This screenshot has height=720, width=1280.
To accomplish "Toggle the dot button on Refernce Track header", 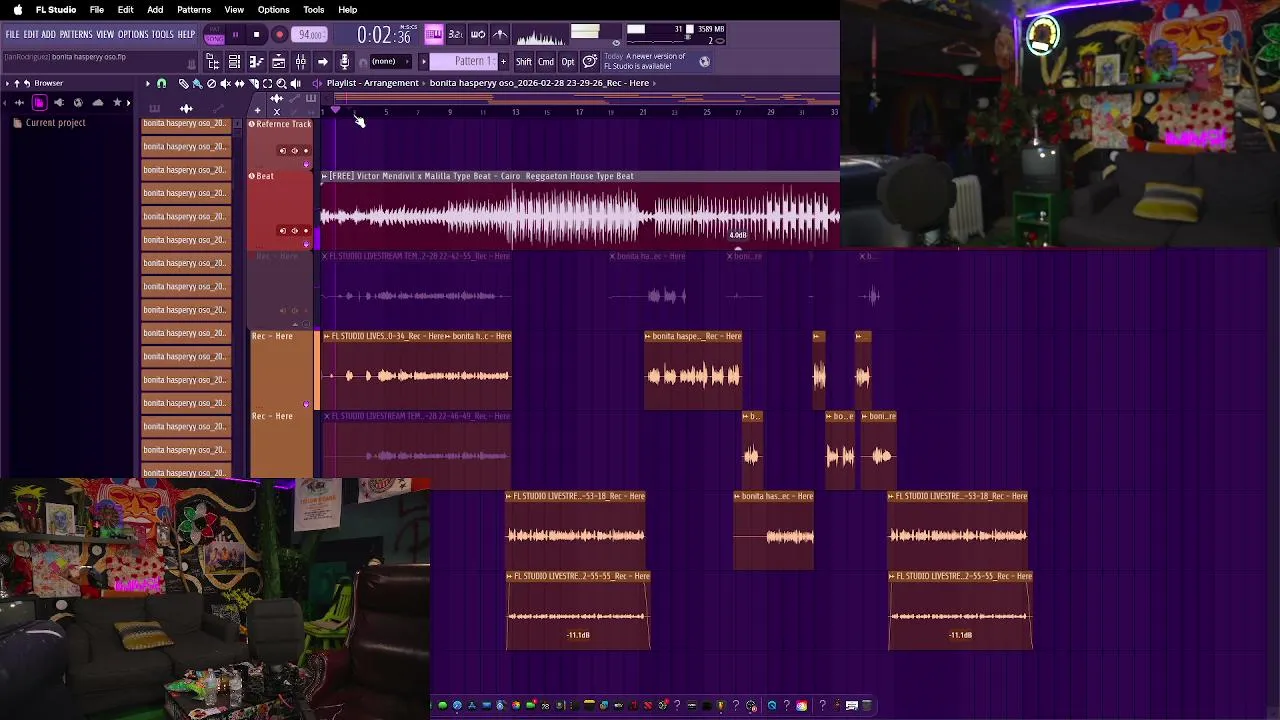I will [x=306, y=151].
